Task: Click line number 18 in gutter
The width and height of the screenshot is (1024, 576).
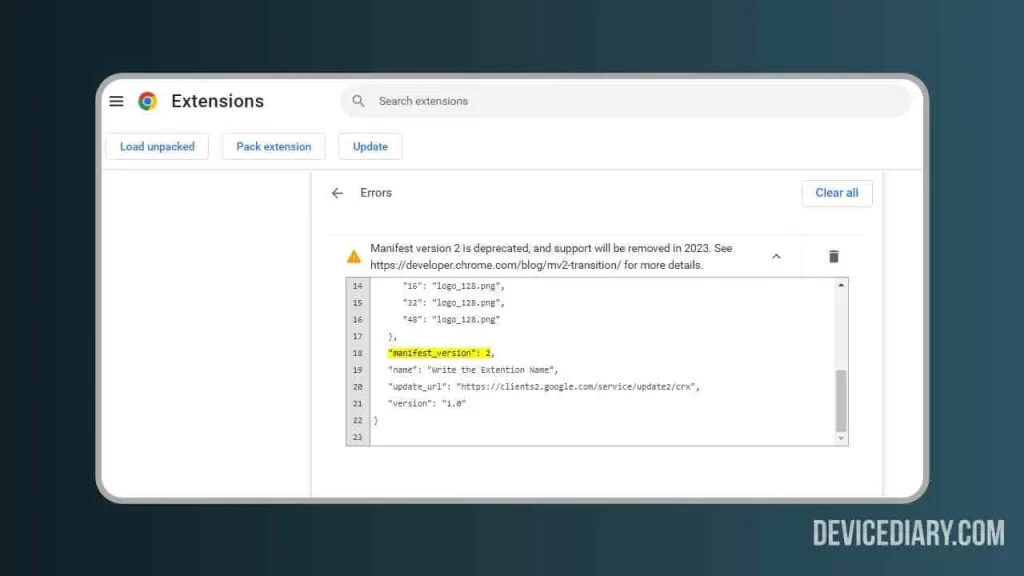Action: (357, 353)
